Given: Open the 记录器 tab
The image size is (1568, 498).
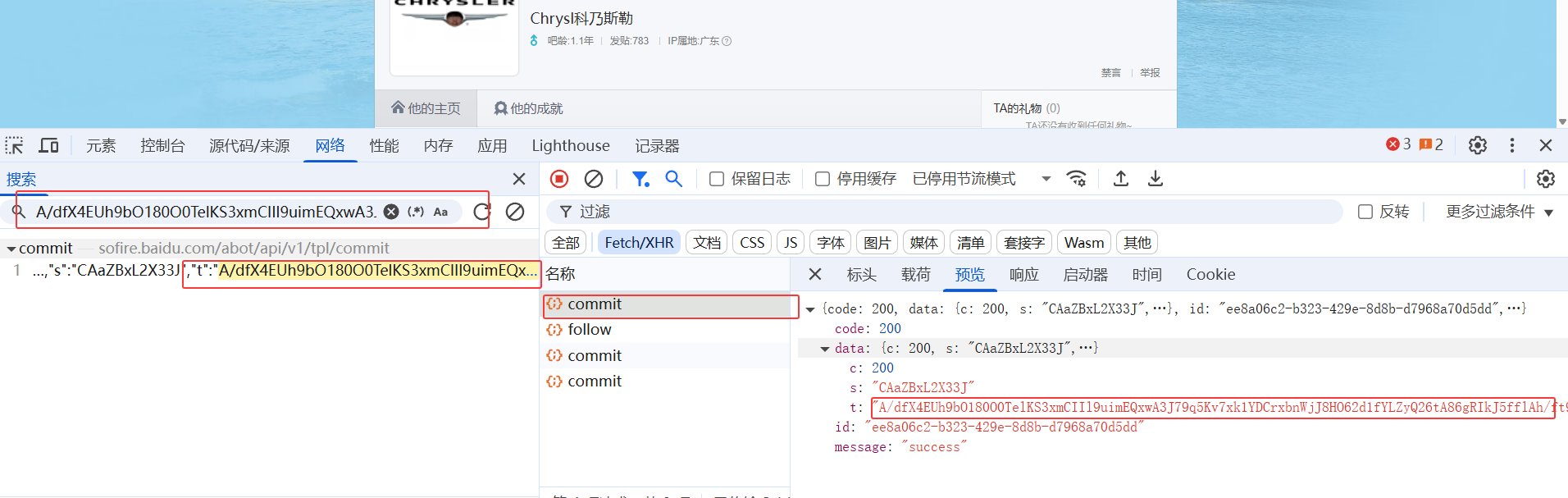Looking at the screenshot, I should [657, 145].
